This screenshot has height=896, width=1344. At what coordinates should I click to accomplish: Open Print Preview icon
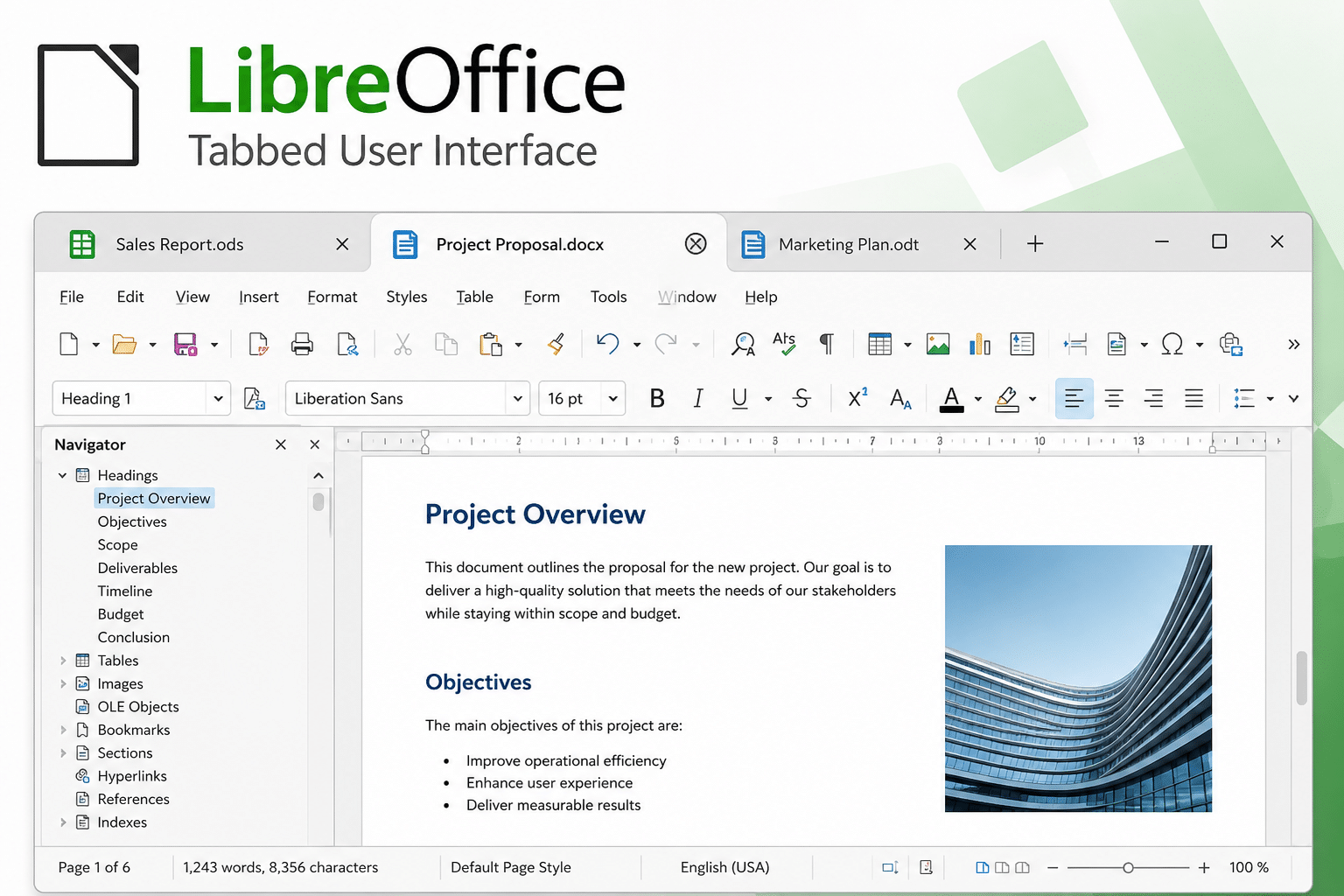pyautogui.click(x=347, y=344)
